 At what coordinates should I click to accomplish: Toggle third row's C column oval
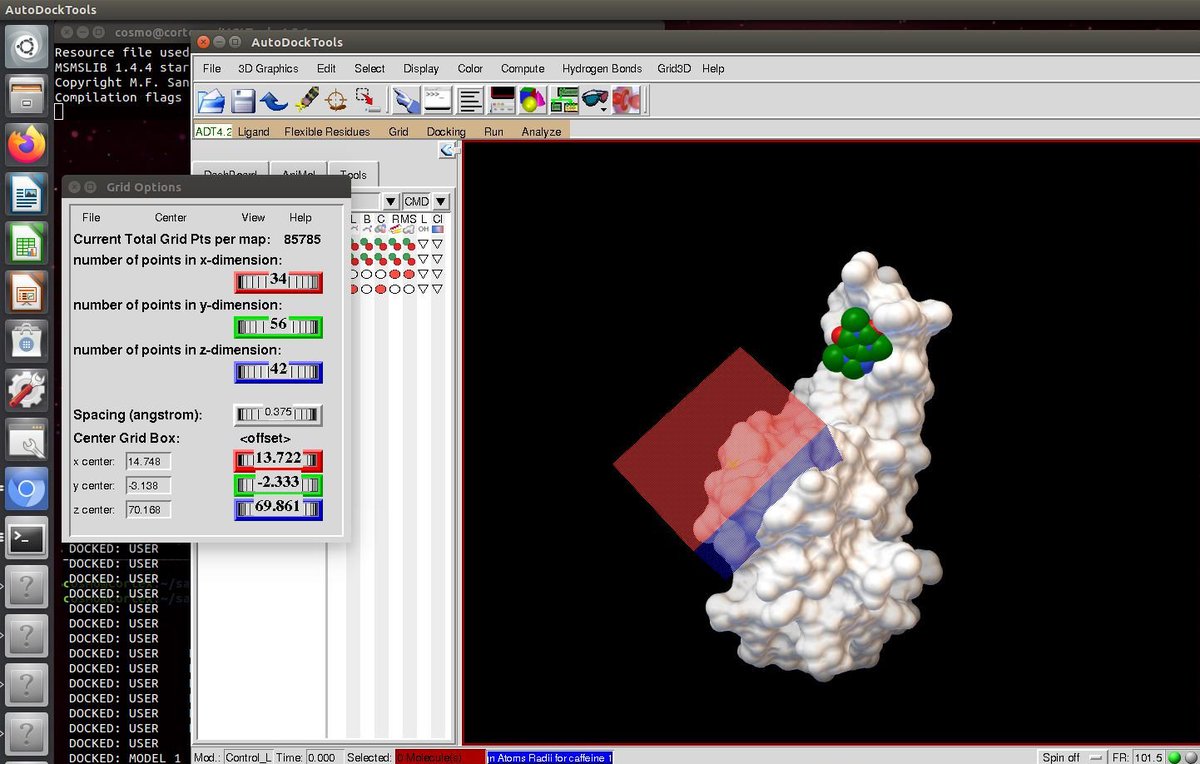(x=381, y=274)
